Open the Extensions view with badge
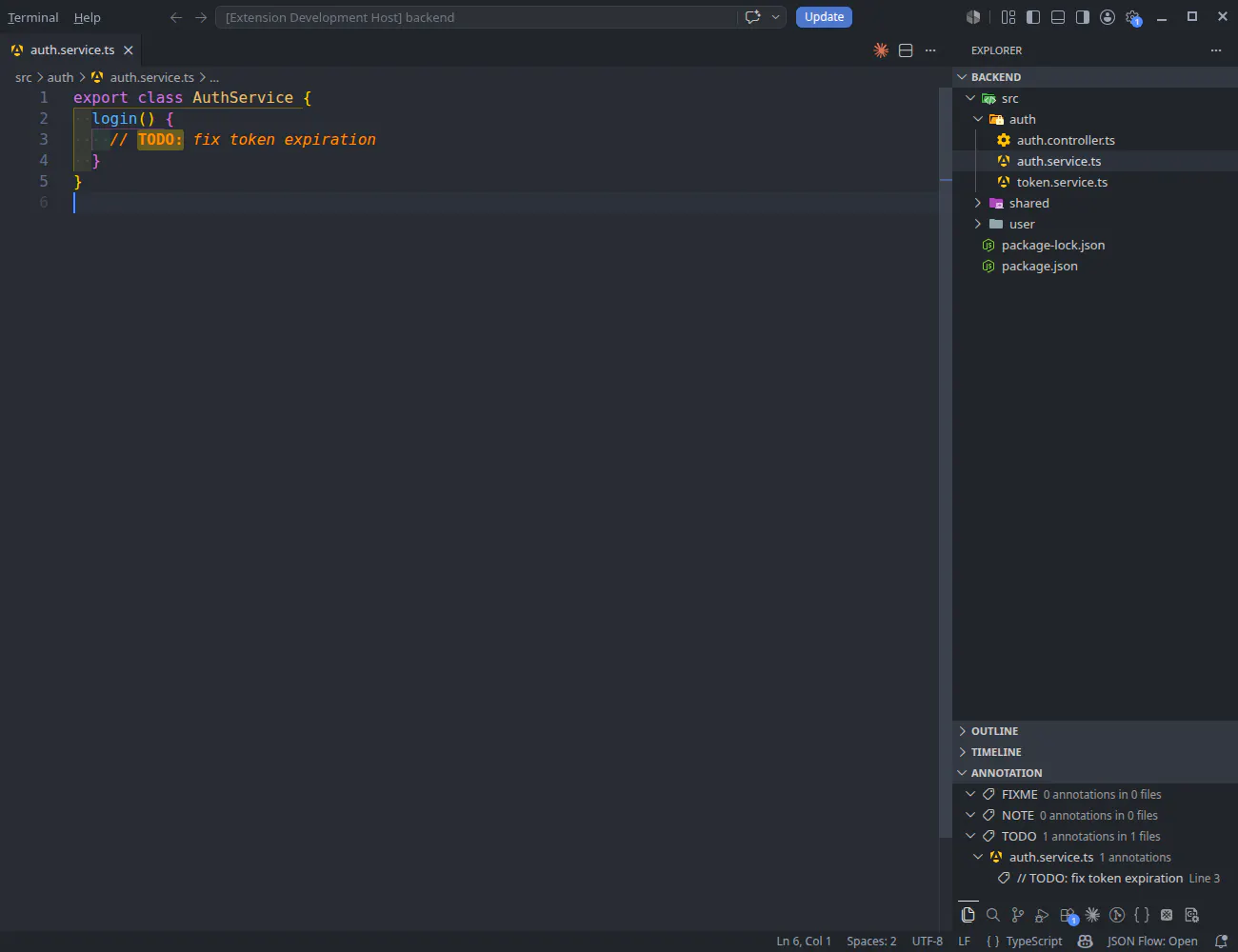Image resolution: width=1238 pixels, height=952 pixels. [x=1068, y=915]
